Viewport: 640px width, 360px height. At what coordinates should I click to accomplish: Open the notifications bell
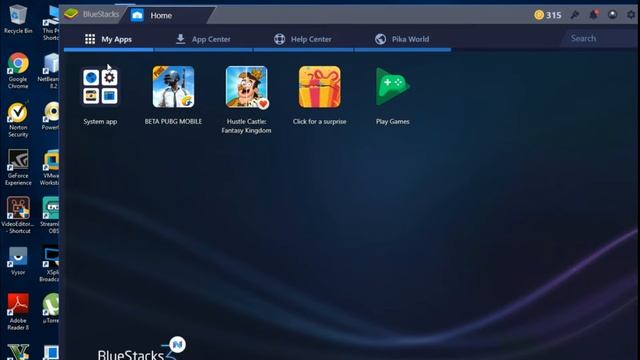click(x=593, y=15)
